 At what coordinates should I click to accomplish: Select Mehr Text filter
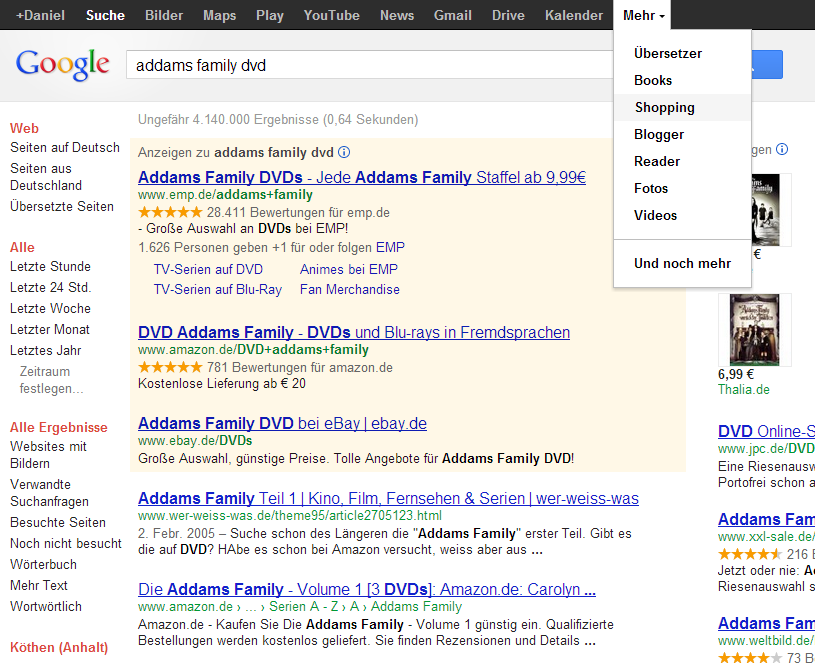click(39, 586)
